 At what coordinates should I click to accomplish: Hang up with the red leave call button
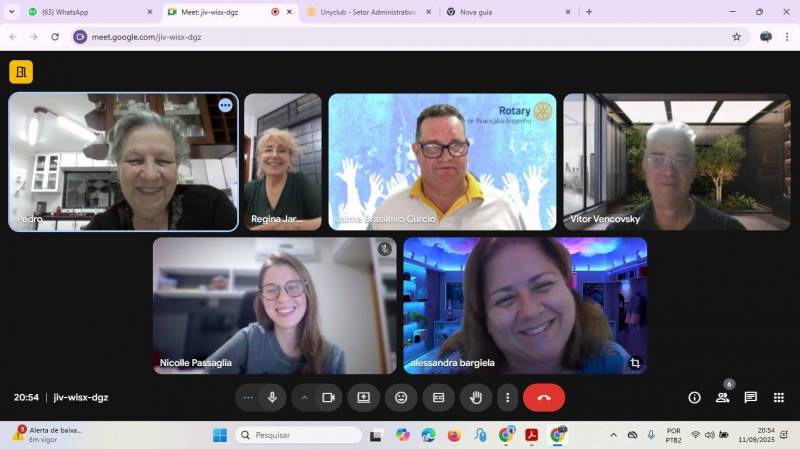[543, 397]
